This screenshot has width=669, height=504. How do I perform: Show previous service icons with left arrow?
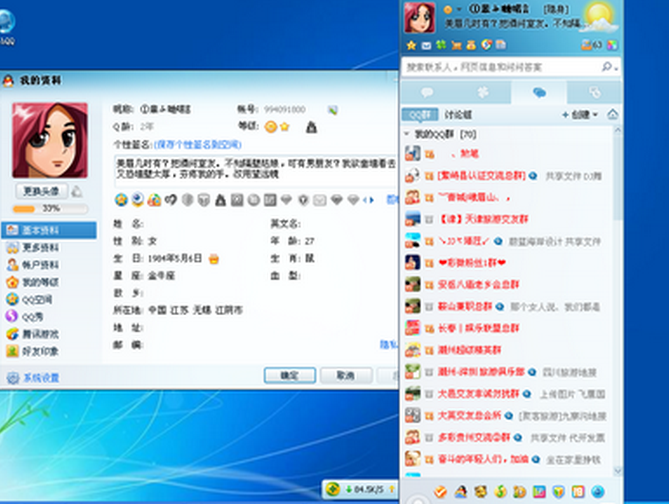(365, 200)
